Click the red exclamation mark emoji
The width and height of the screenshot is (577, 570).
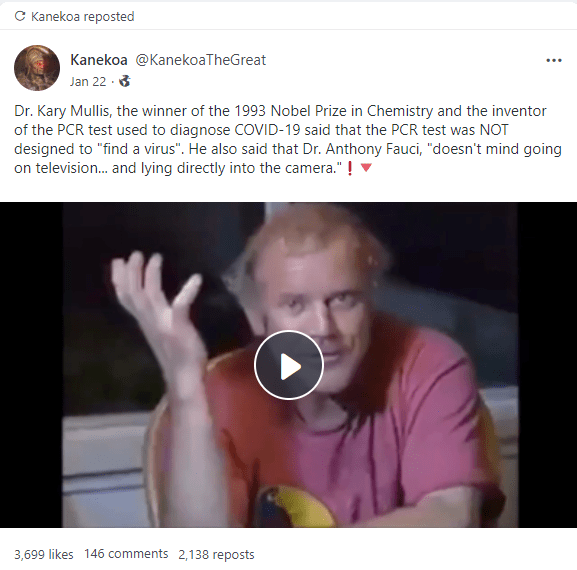click(x=350, y=168)
